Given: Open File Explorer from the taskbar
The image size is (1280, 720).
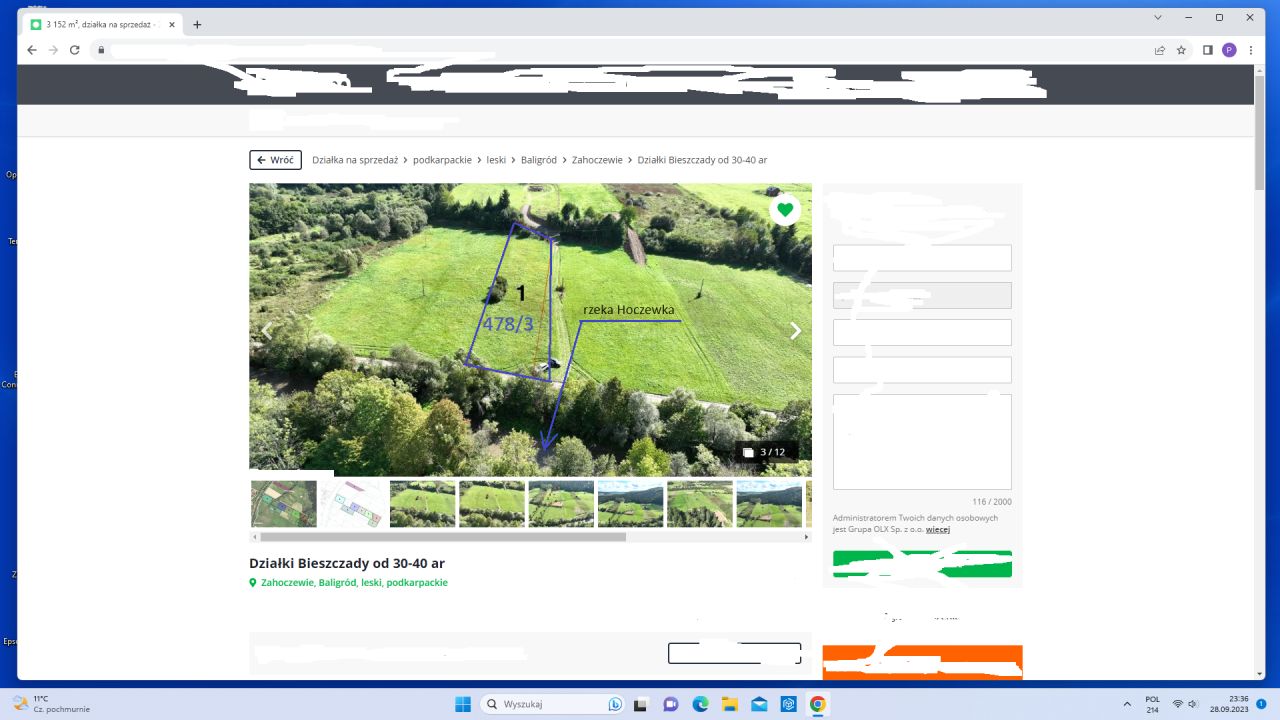Looking at the screenshot, I should point(729,704).
